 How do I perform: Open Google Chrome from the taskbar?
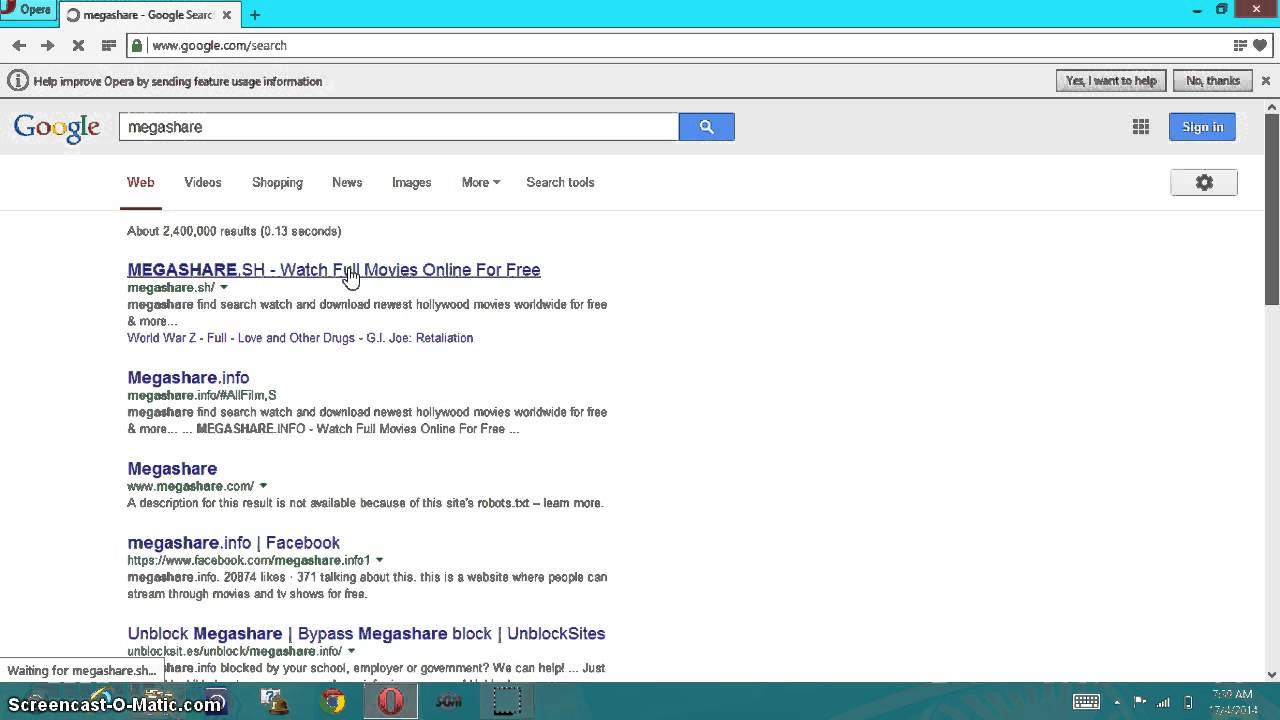pos(333,702)
